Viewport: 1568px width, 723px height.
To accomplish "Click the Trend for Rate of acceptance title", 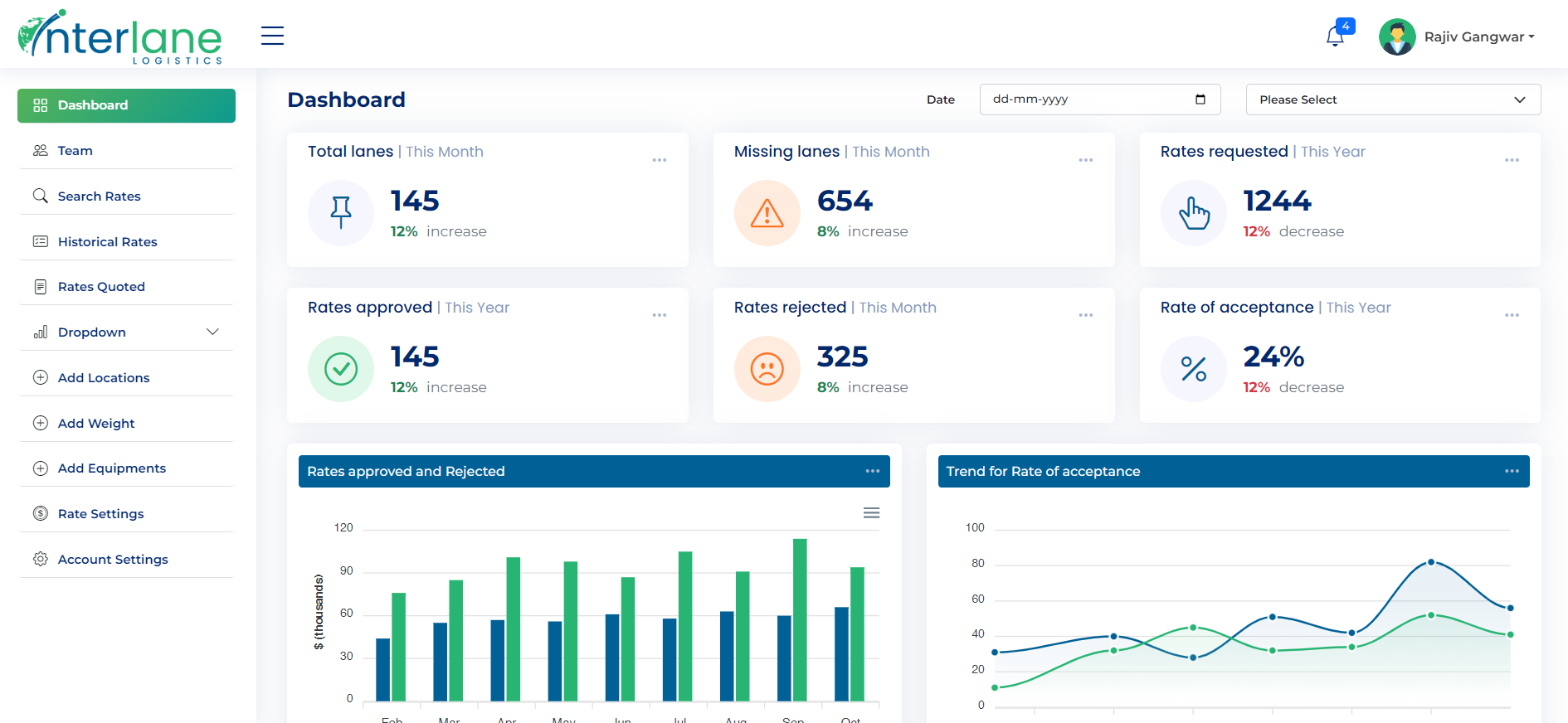I will coord(1043,471).
